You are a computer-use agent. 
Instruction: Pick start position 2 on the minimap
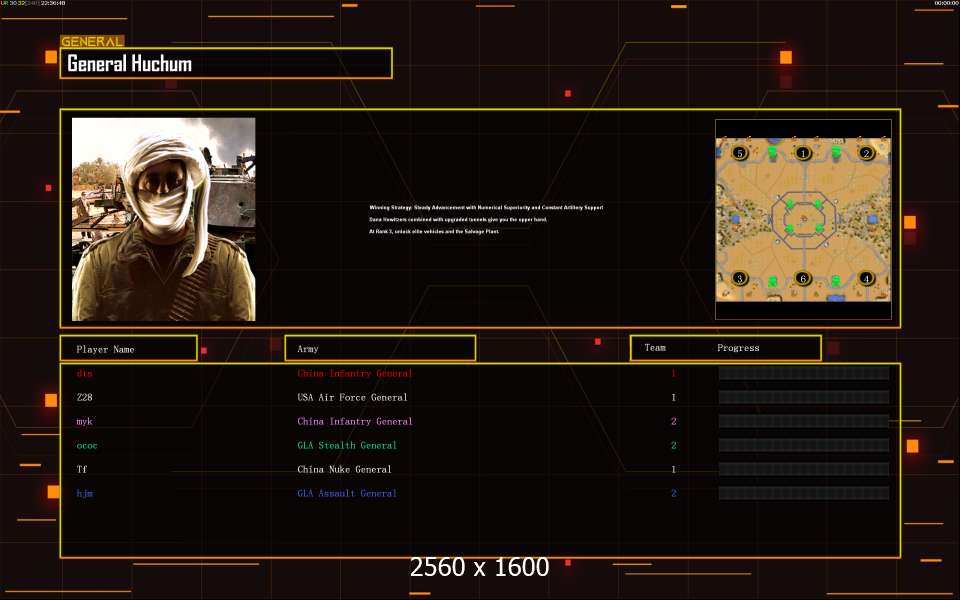[x=867, y=153]
